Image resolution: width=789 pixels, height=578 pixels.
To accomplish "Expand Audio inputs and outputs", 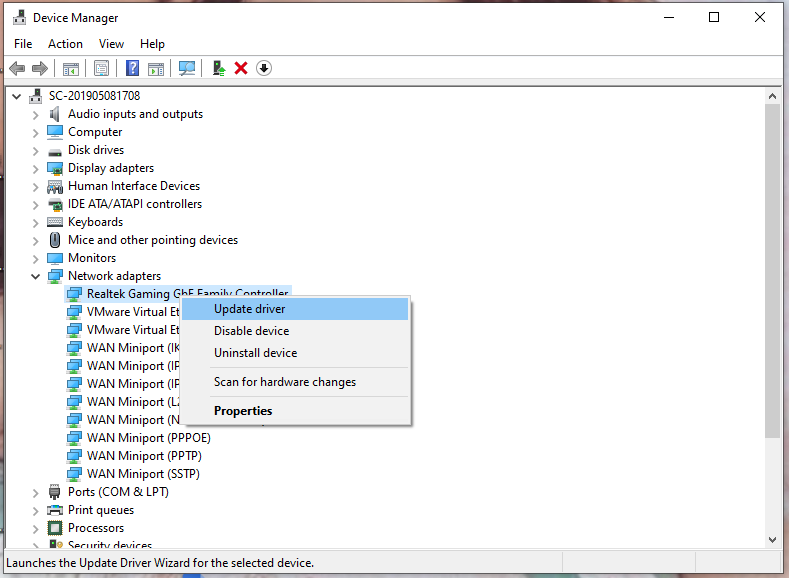I will coord(35,115).
